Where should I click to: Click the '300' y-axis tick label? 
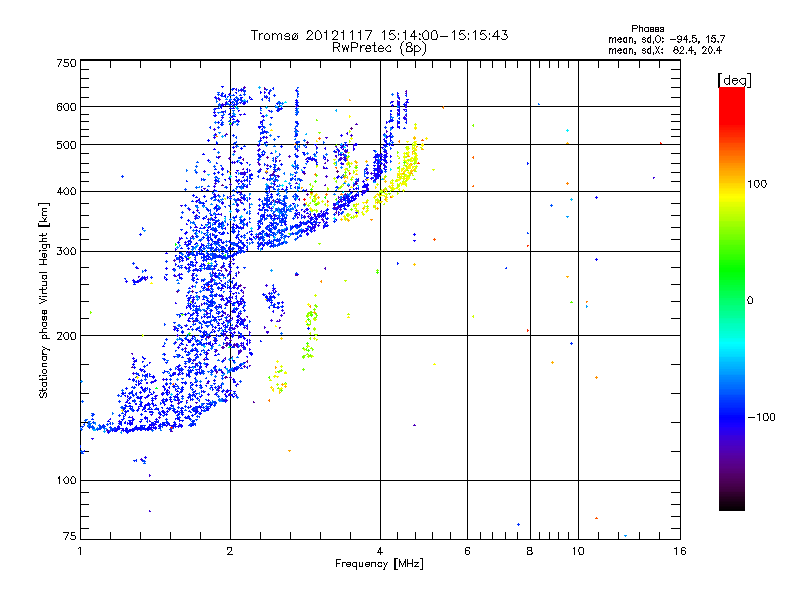coord(66,252)
